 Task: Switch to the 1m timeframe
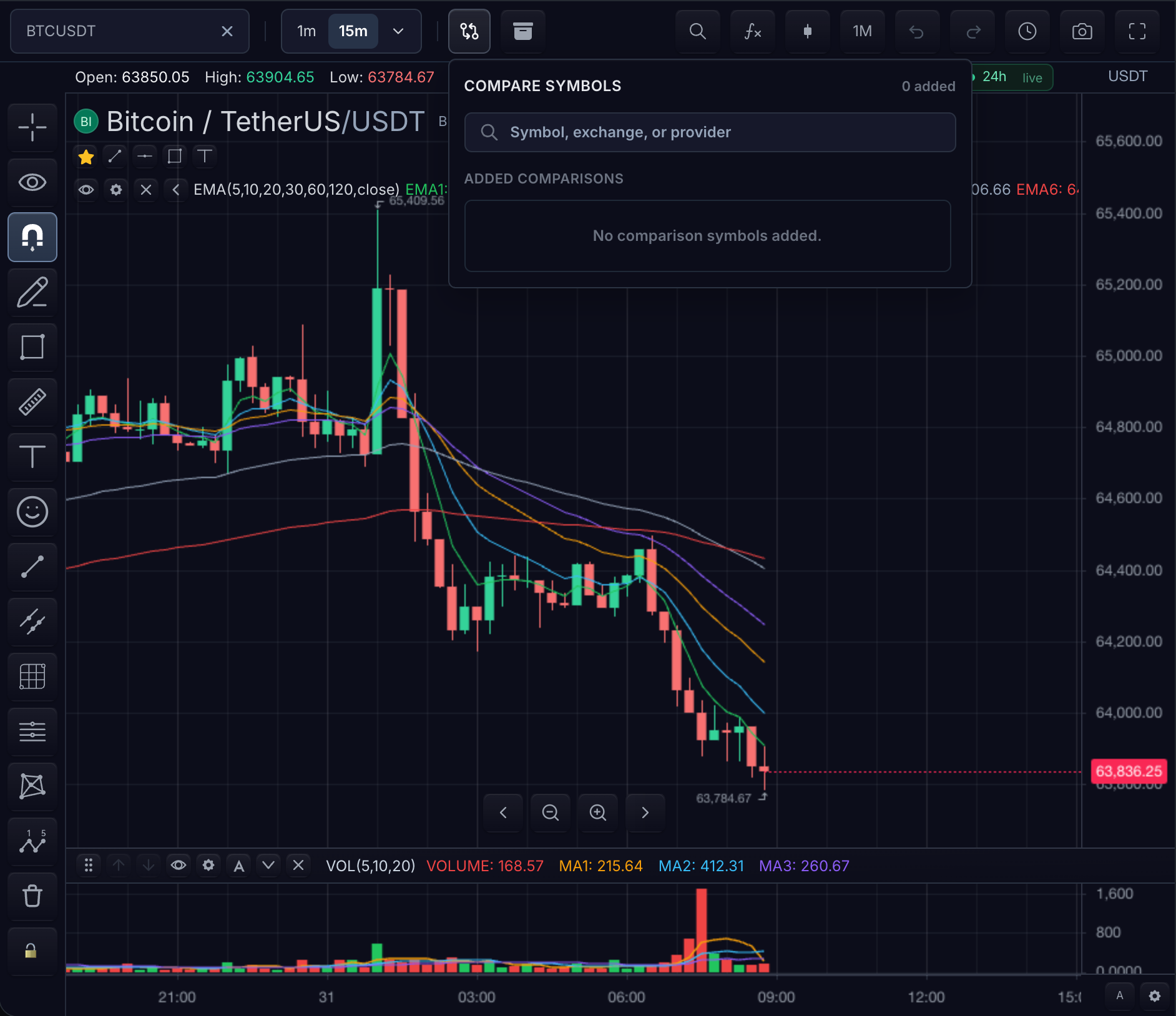click(306, 31)
